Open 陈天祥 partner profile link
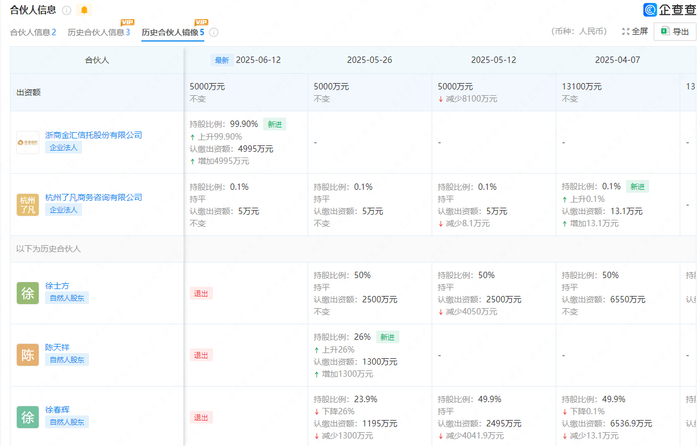Screen dimensions: 700x446 [58, 346]
